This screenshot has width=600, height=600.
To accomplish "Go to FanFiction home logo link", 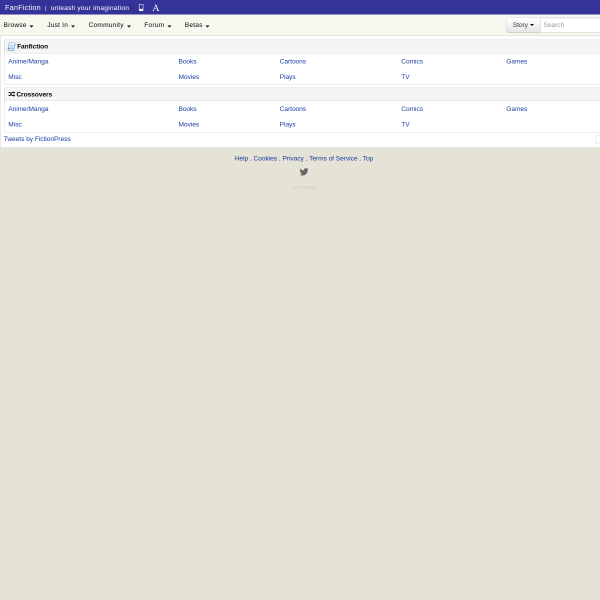I will coord(23,8).
